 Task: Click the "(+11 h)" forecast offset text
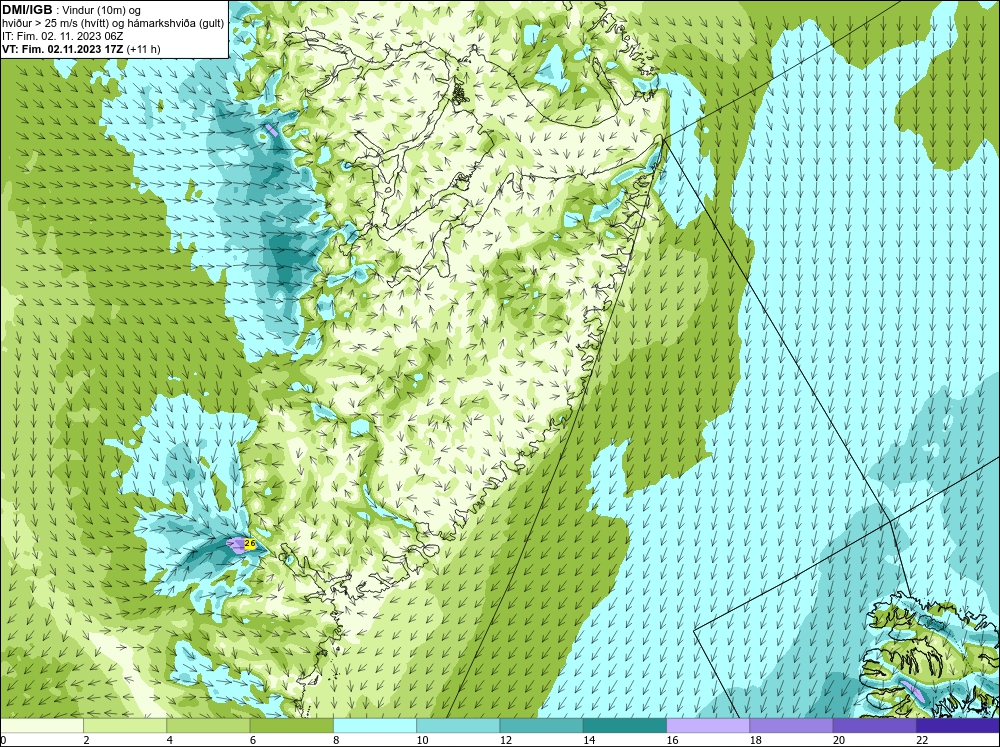[x=144, y=49]
